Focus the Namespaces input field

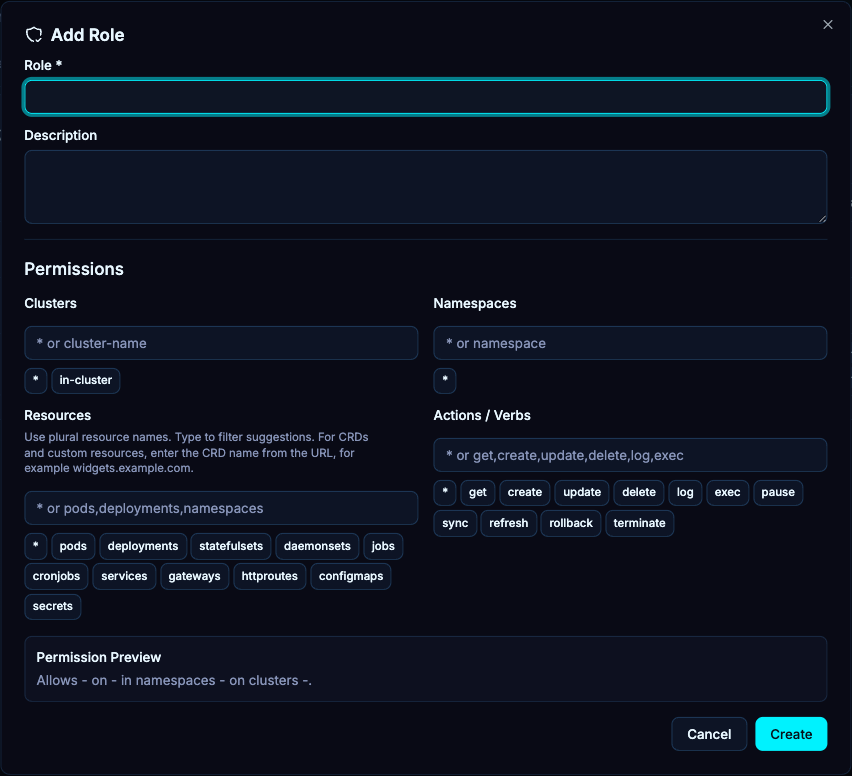630,343
